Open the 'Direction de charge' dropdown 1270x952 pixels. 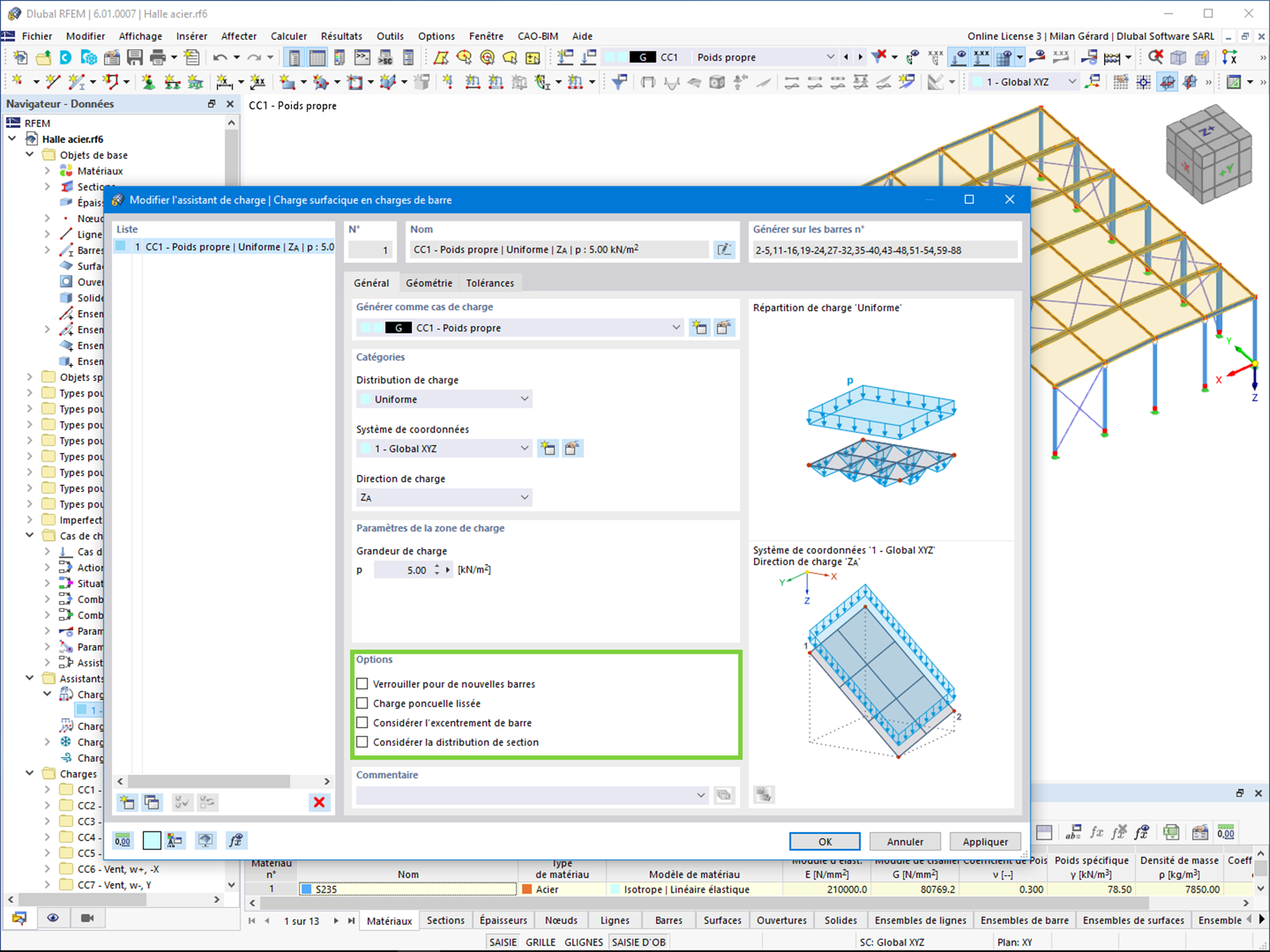coord(444,497)
